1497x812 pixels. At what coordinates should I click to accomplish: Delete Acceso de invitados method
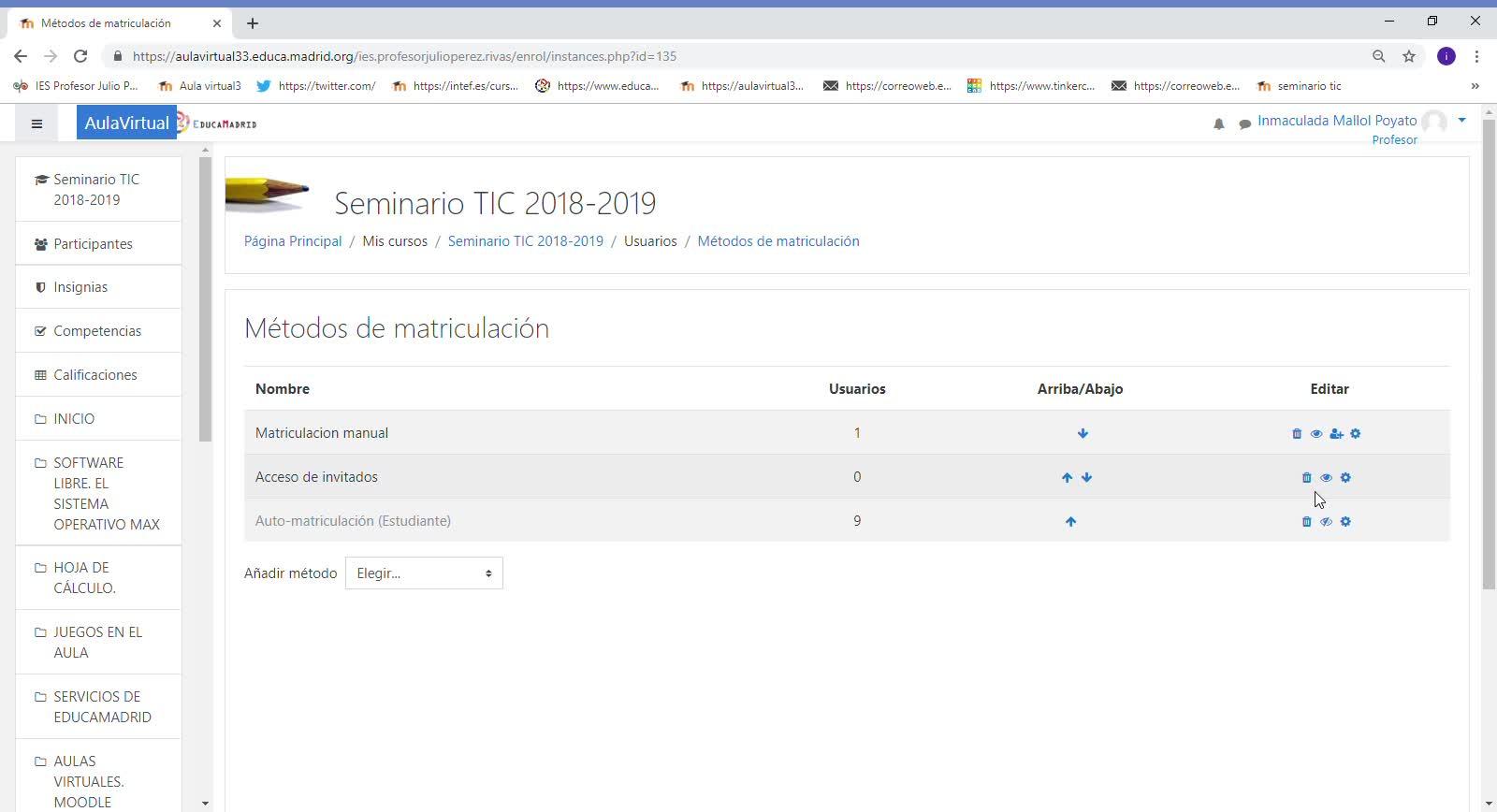click(1307, 478)
